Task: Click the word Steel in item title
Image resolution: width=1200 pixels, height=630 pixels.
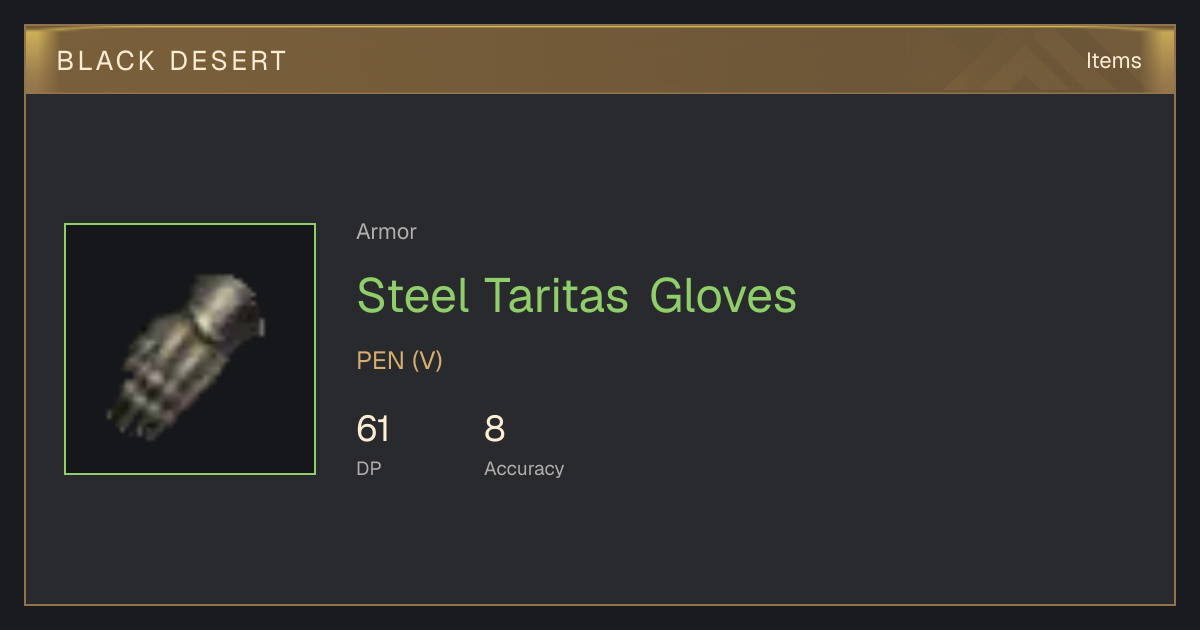Action: 413,296
